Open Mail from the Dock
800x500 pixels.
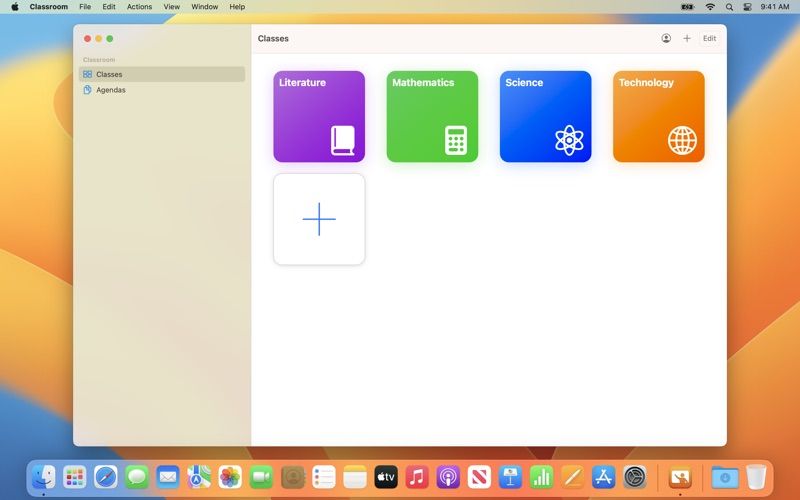click(168, 478)
